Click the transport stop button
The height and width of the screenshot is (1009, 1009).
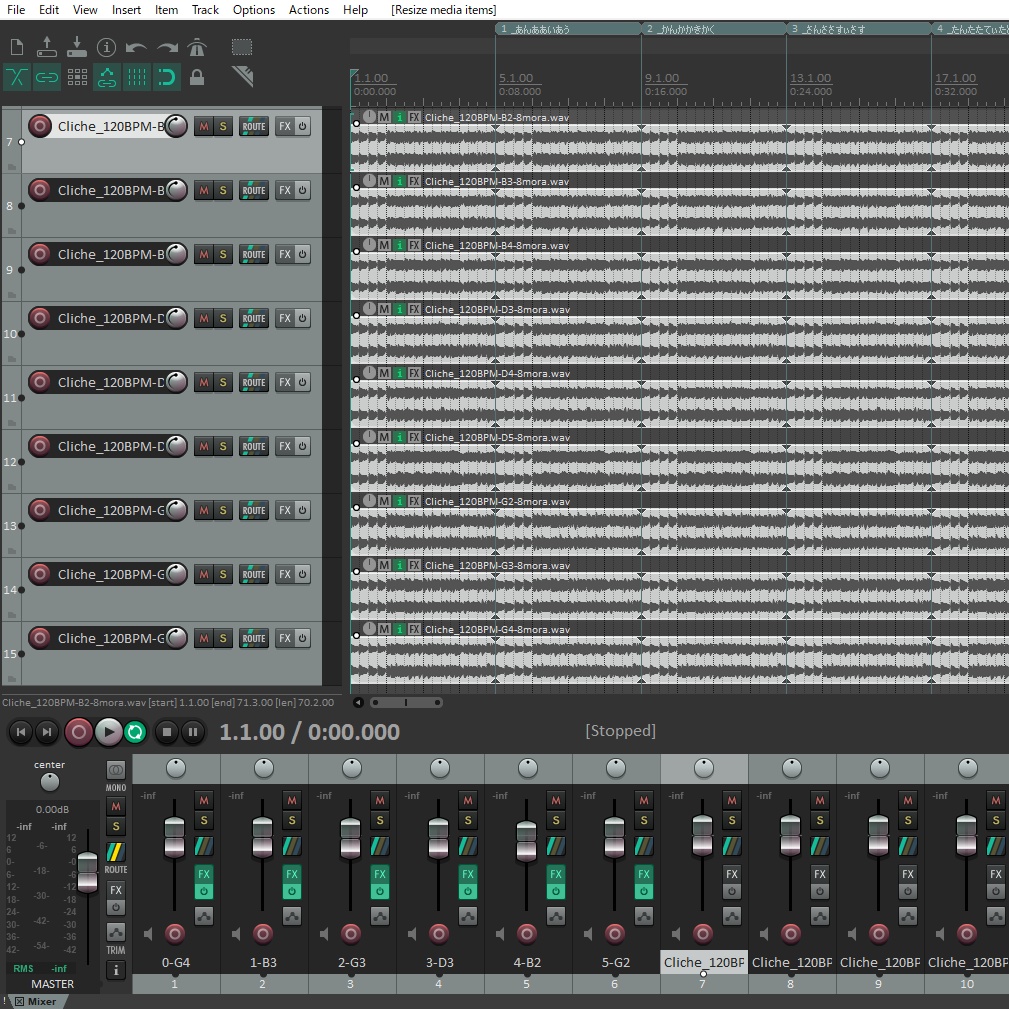[167, 732]
